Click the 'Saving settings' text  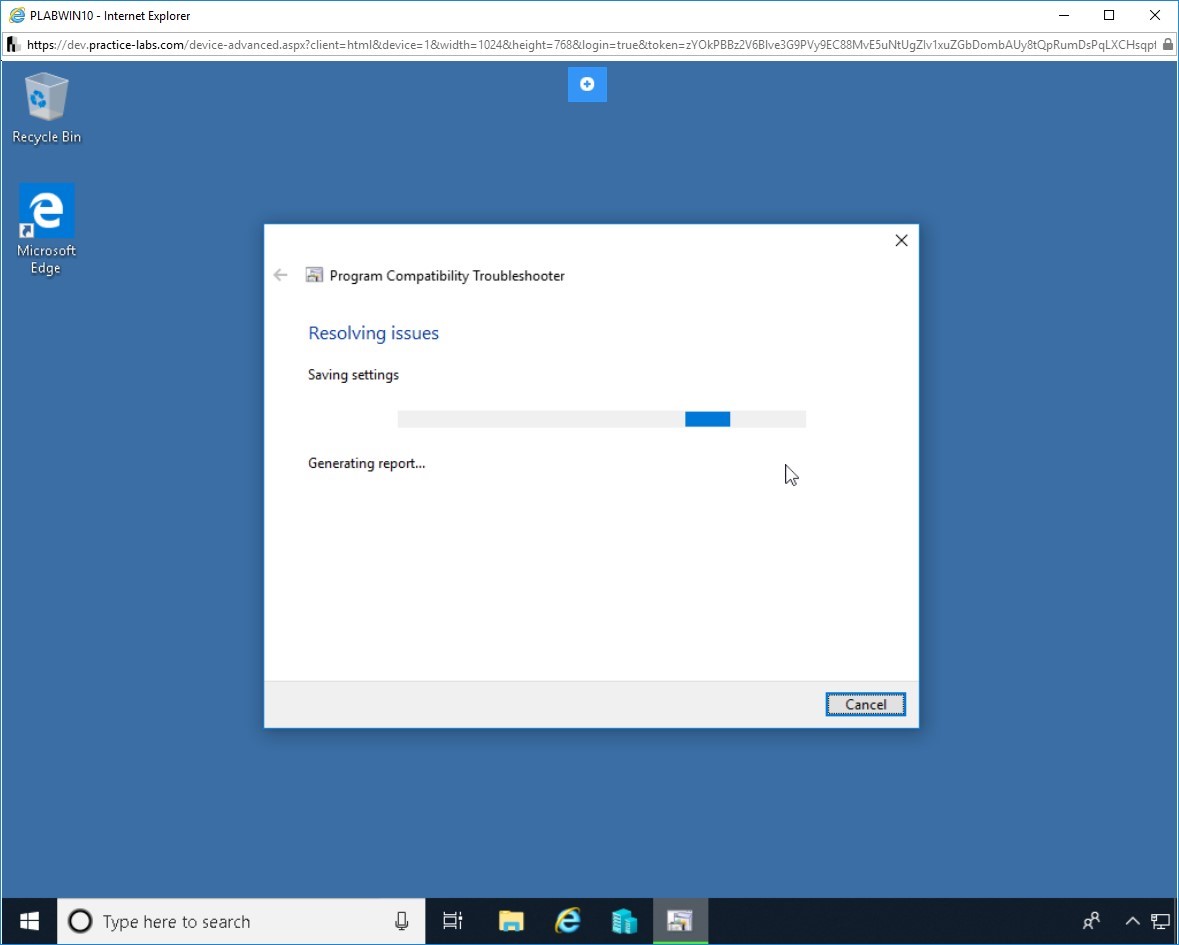(x=353, y=374)
